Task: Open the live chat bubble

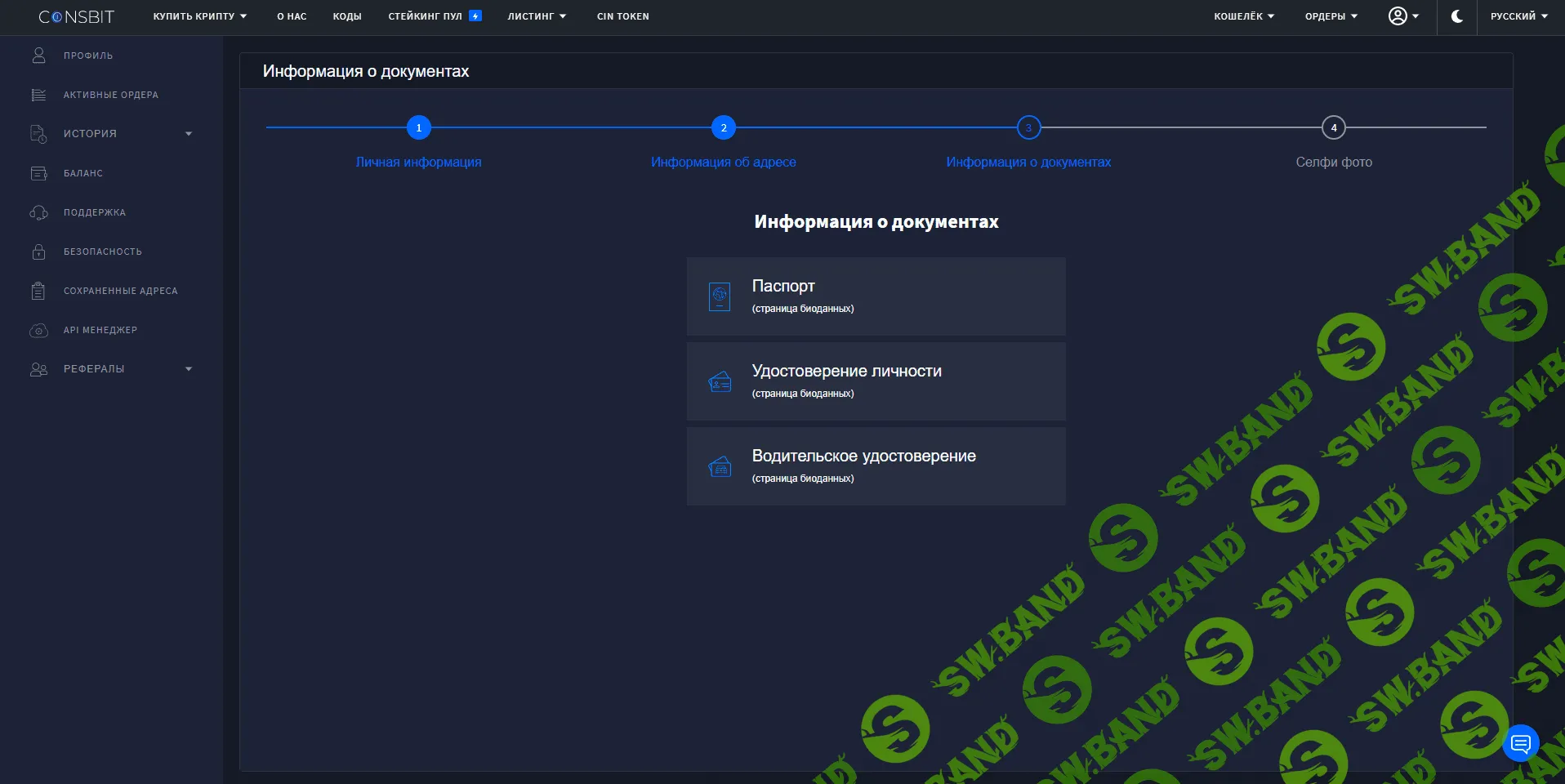Action: point(1520,742)
